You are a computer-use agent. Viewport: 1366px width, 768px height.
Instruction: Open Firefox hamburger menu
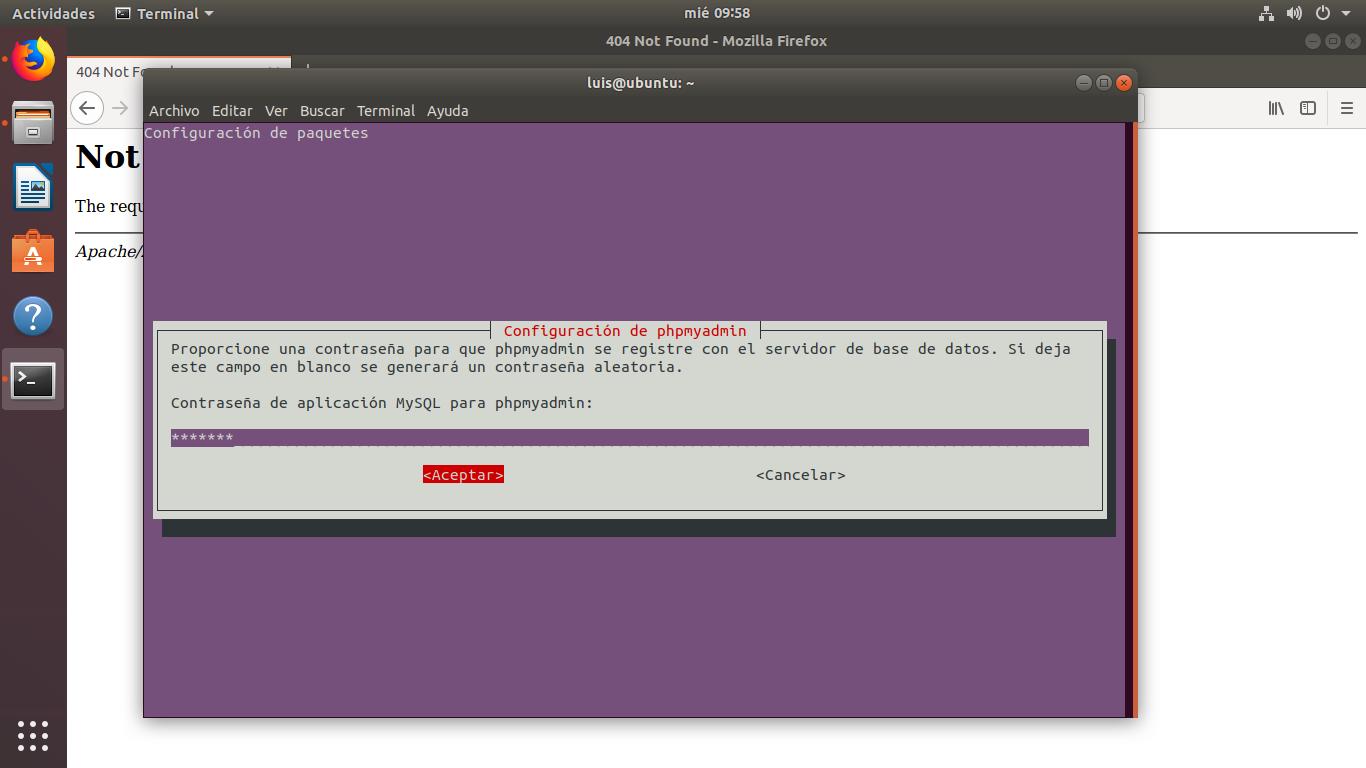[x=1346, y=108]
